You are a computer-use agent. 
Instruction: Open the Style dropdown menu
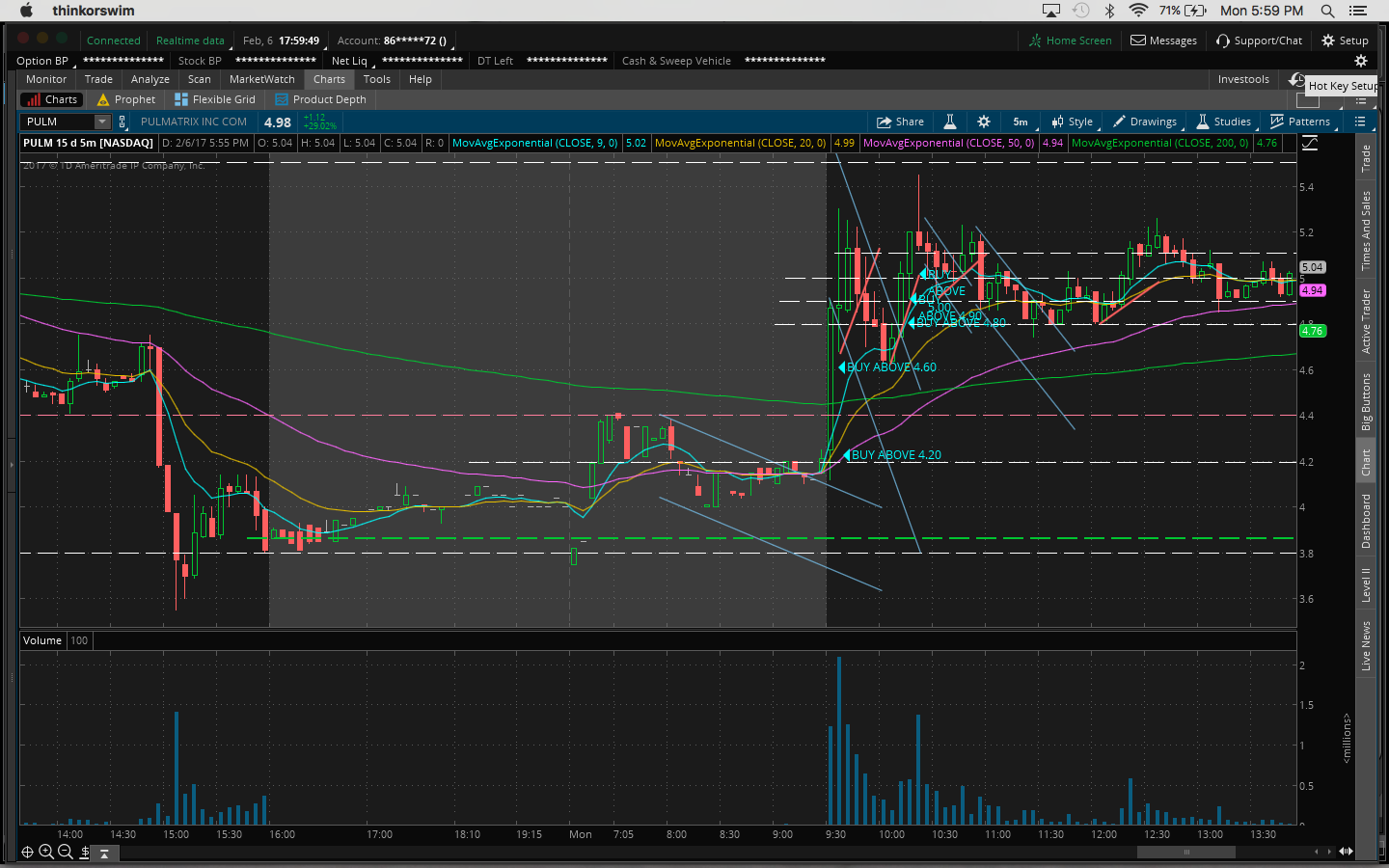click(1073, 122)
